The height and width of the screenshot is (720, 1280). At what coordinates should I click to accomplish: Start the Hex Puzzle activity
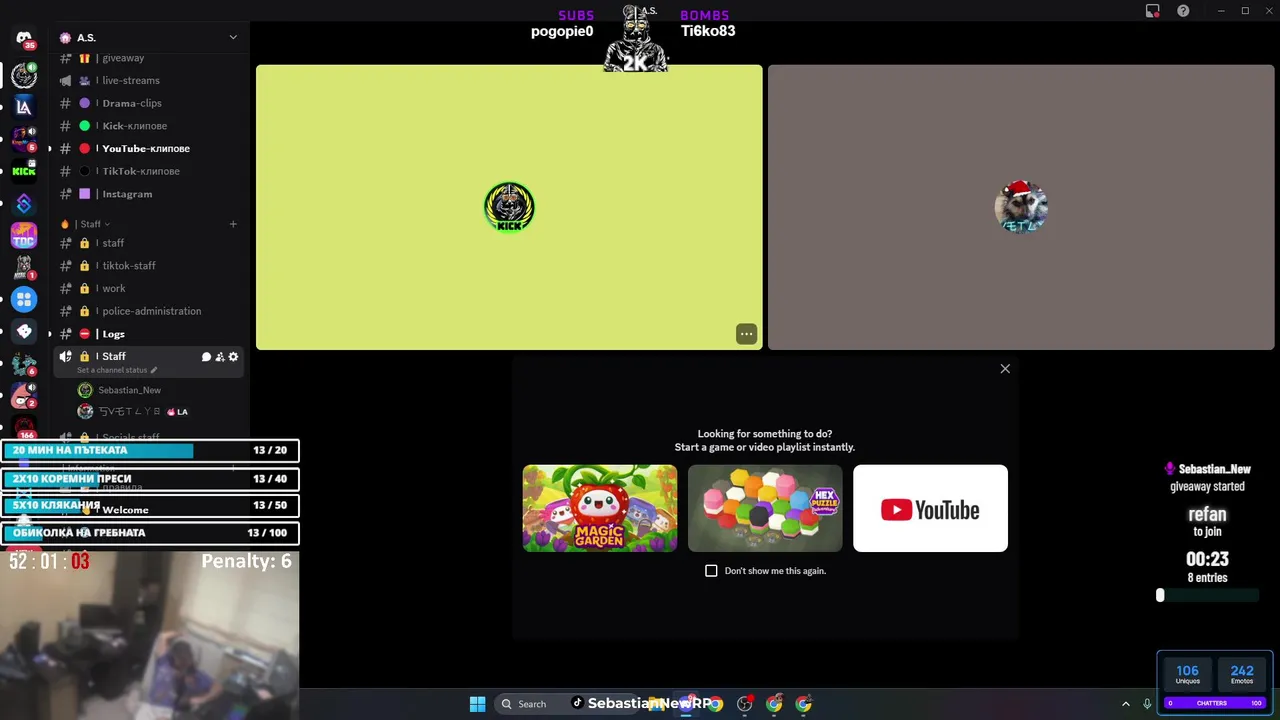click(x=765, y=508)
